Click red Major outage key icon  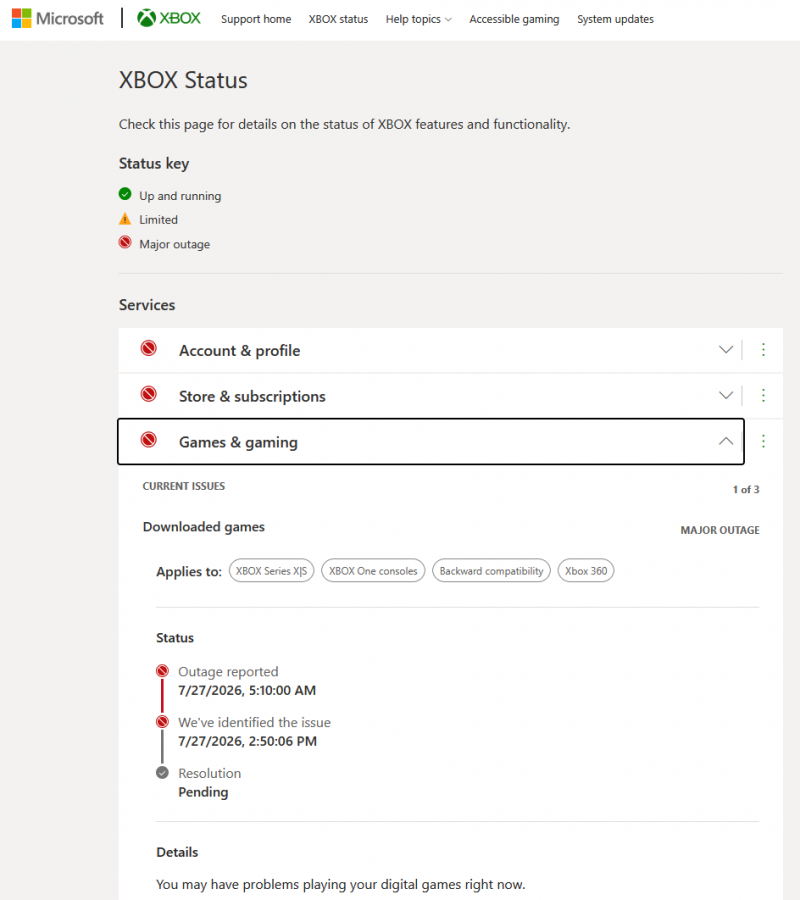tap(125, 242)
